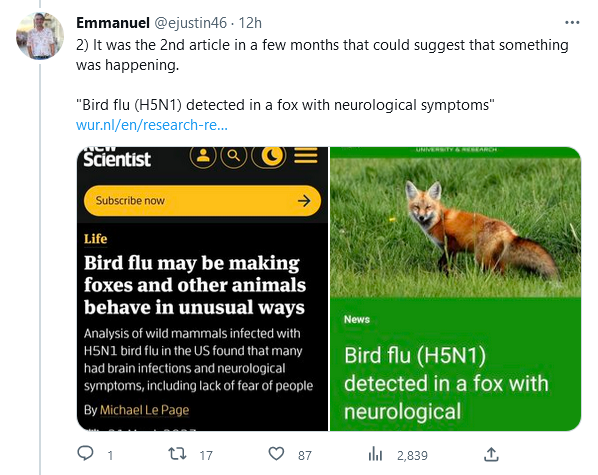Open Emmanuel's profile picture

click(40, 36)
